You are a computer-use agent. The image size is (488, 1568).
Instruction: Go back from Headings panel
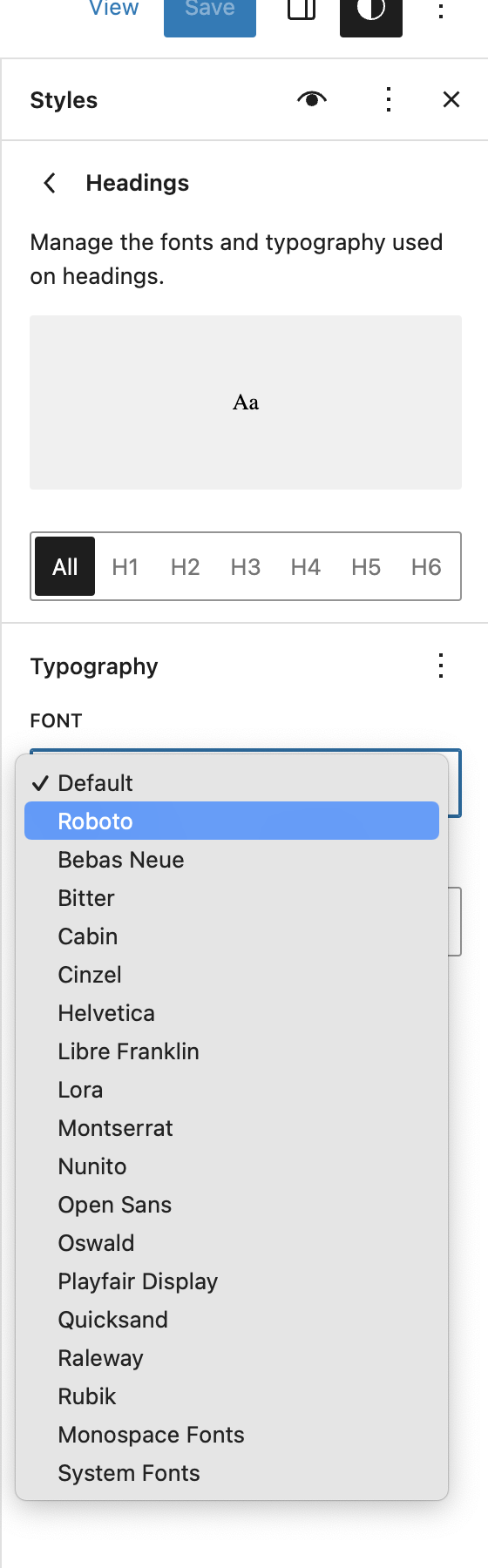click(51, 183)
